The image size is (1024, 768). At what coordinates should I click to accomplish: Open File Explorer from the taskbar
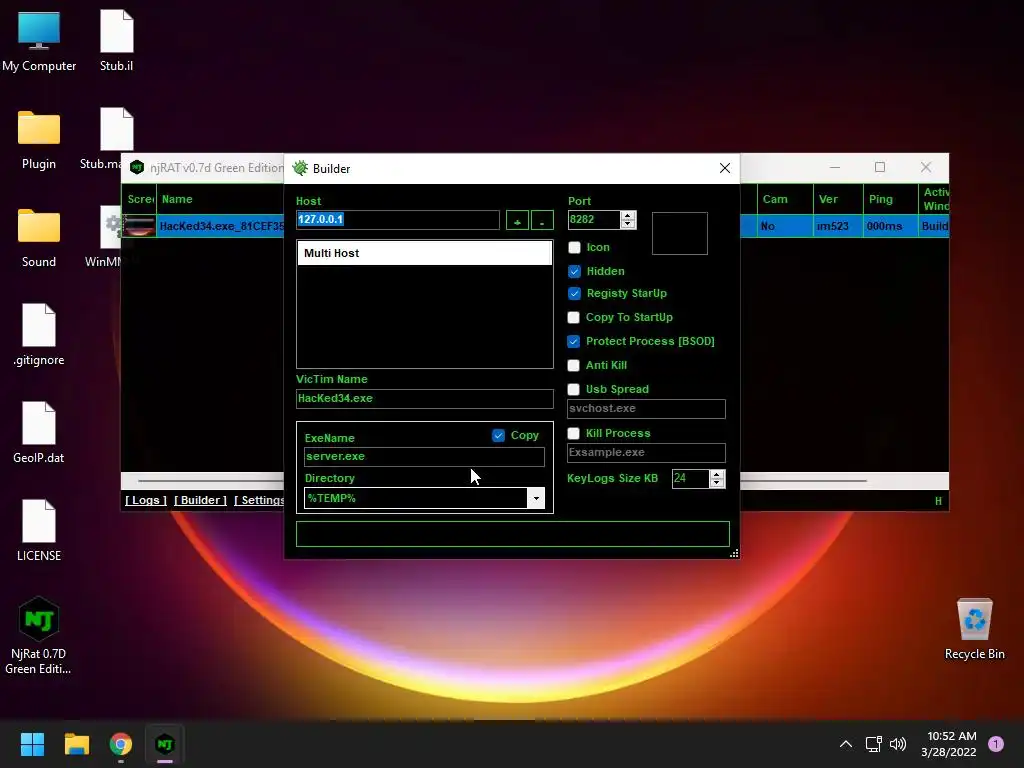(76, 744)
